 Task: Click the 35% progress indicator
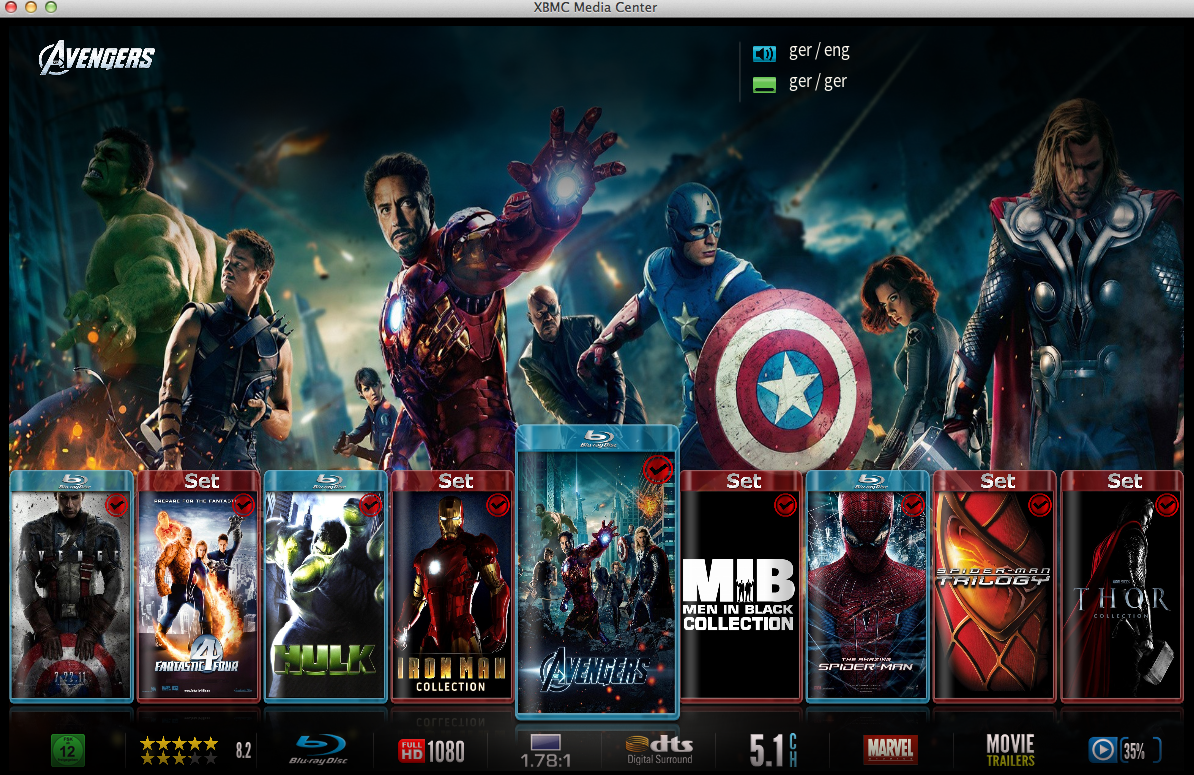pyautogui.click(x=1139, y=751)
